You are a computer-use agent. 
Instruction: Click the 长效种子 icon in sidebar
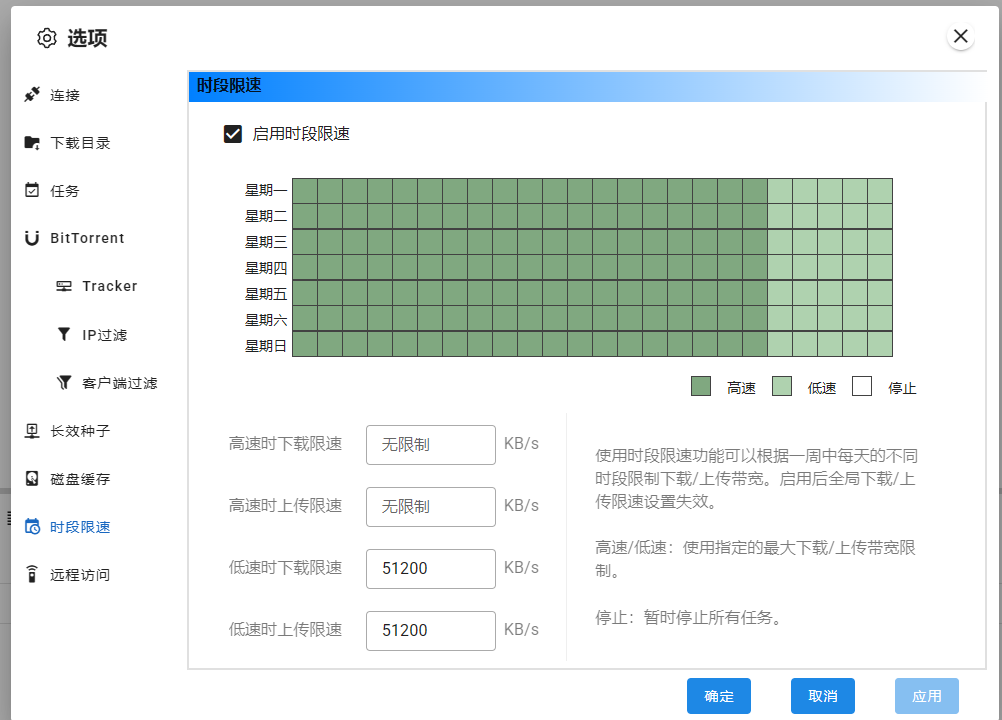coord(32,431)
